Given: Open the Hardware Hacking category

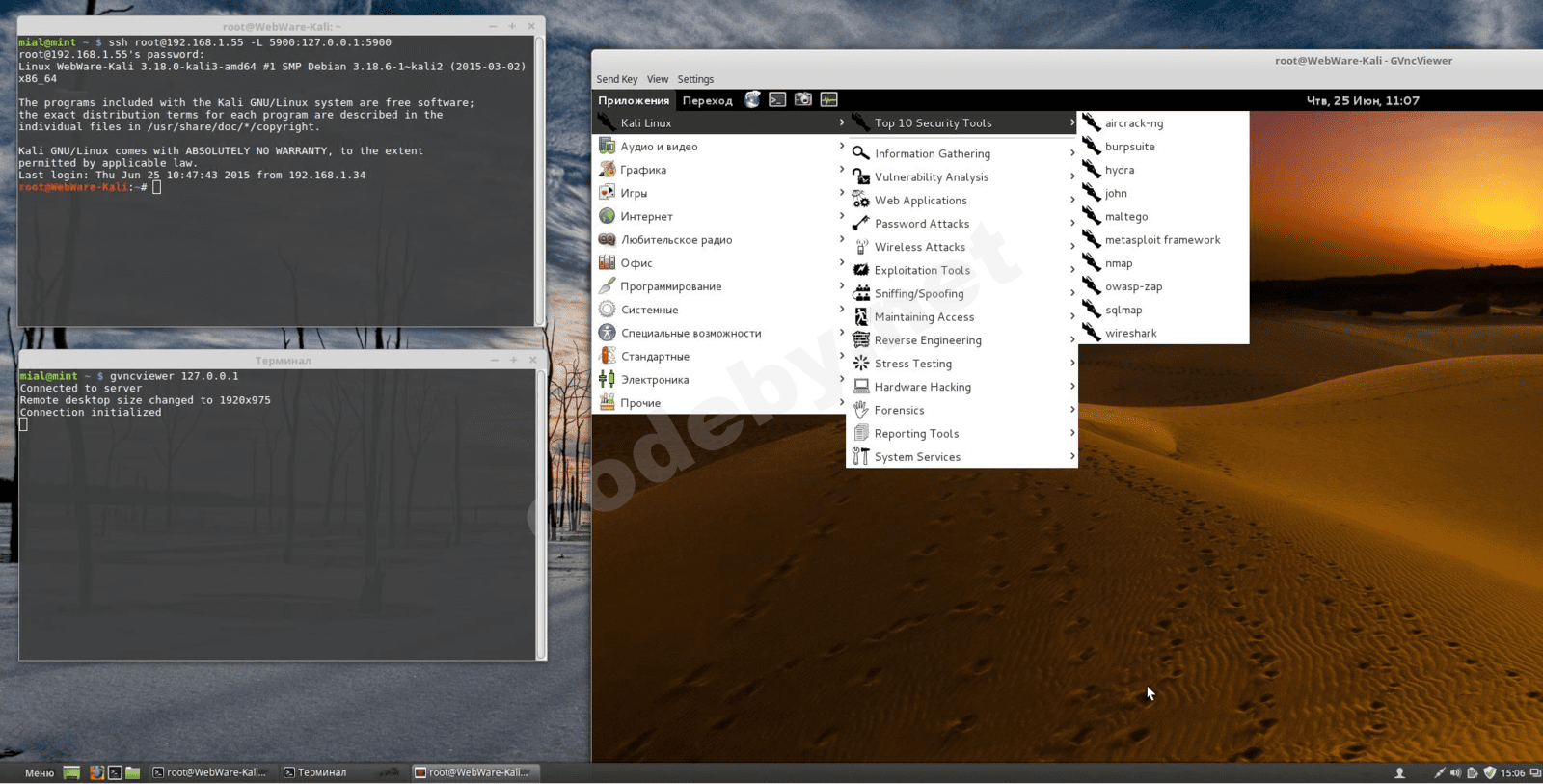Looking at the screenshot, I should coord(962,387).
